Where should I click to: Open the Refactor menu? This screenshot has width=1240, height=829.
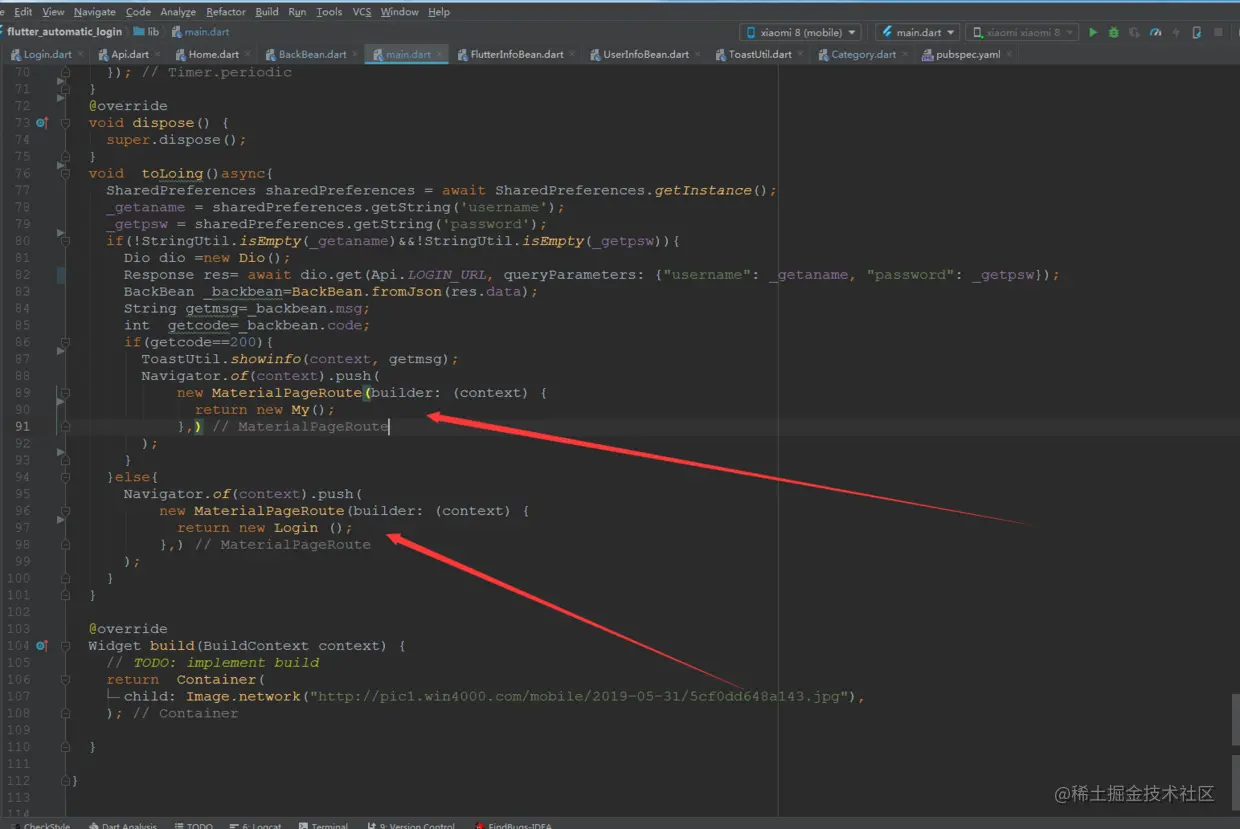pyautogui.click(x=226, y=12)
